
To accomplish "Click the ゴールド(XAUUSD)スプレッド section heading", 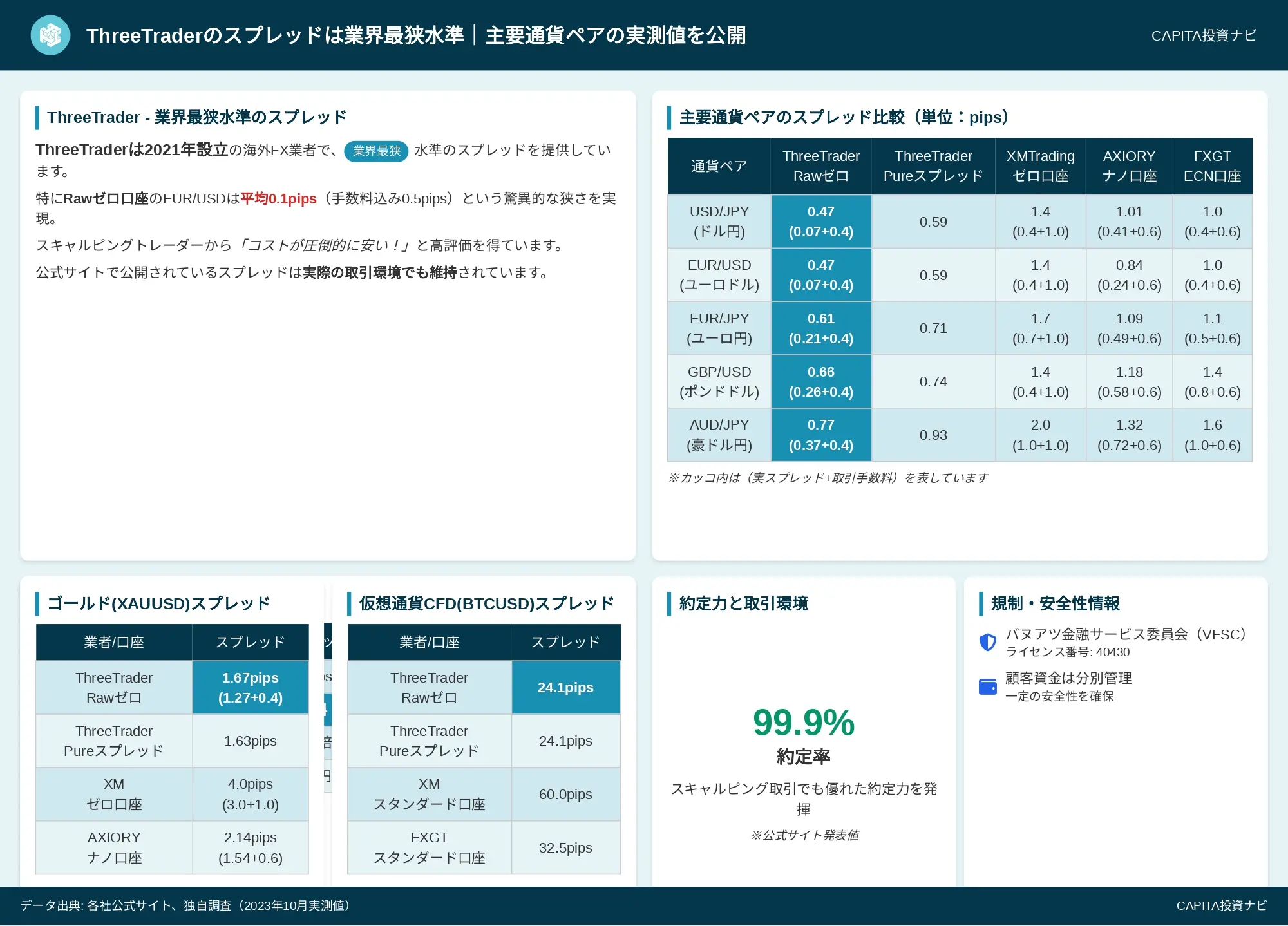I will pos(158,603).
